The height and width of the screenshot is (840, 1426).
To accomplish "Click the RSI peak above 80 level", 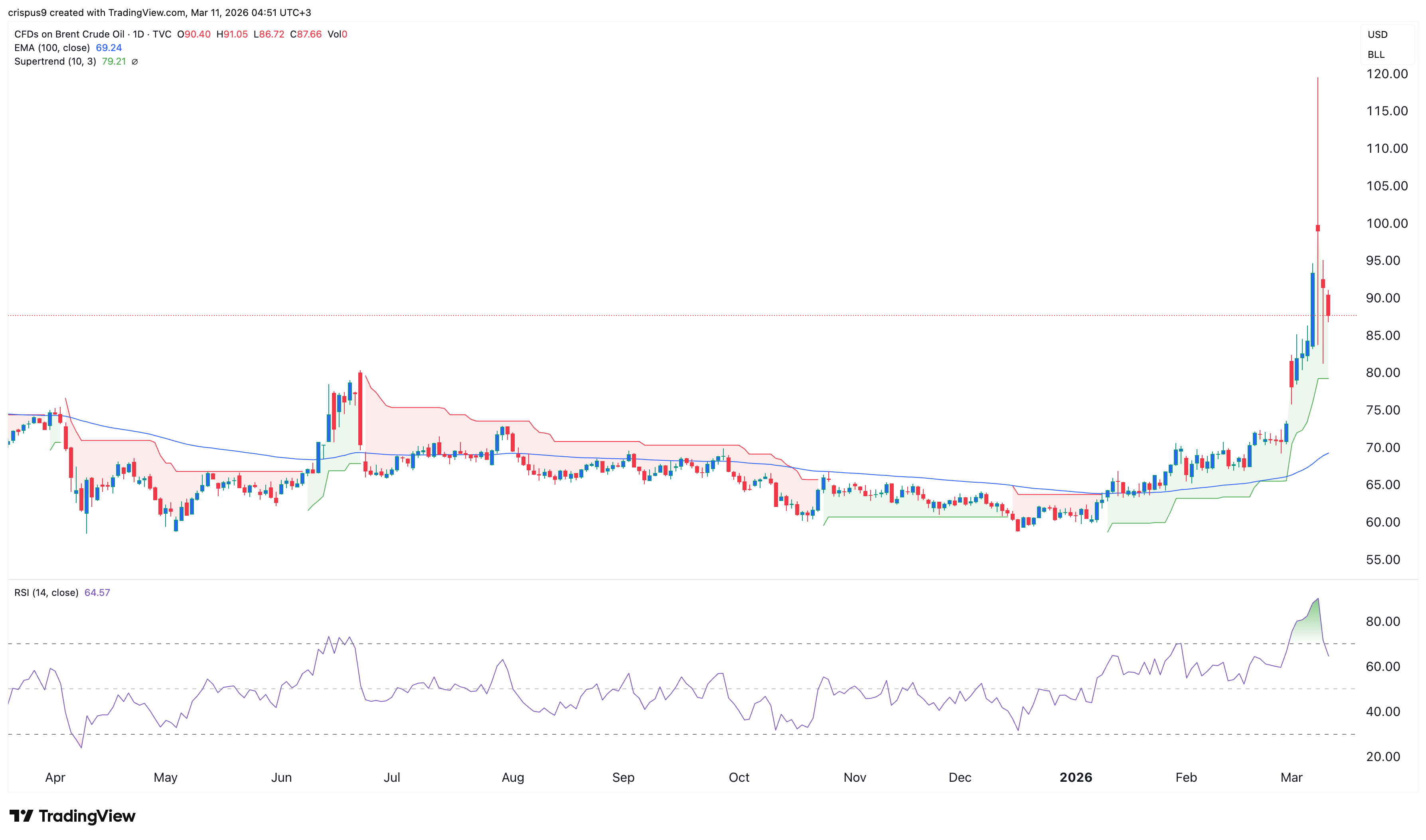I will tap(1317, 599).
